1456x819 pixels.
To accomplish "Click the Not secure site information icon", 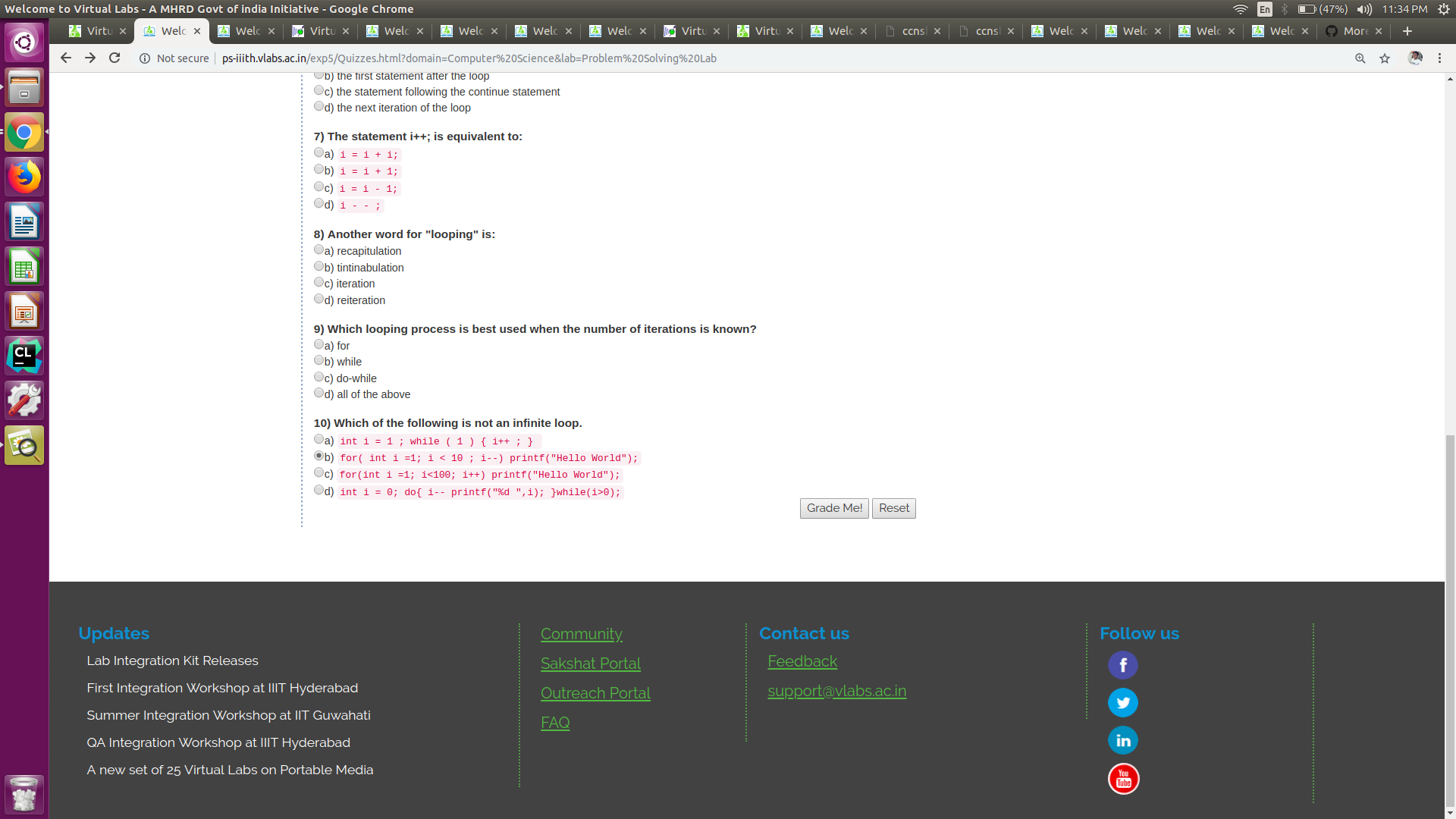I will click(x=145, y=58).
